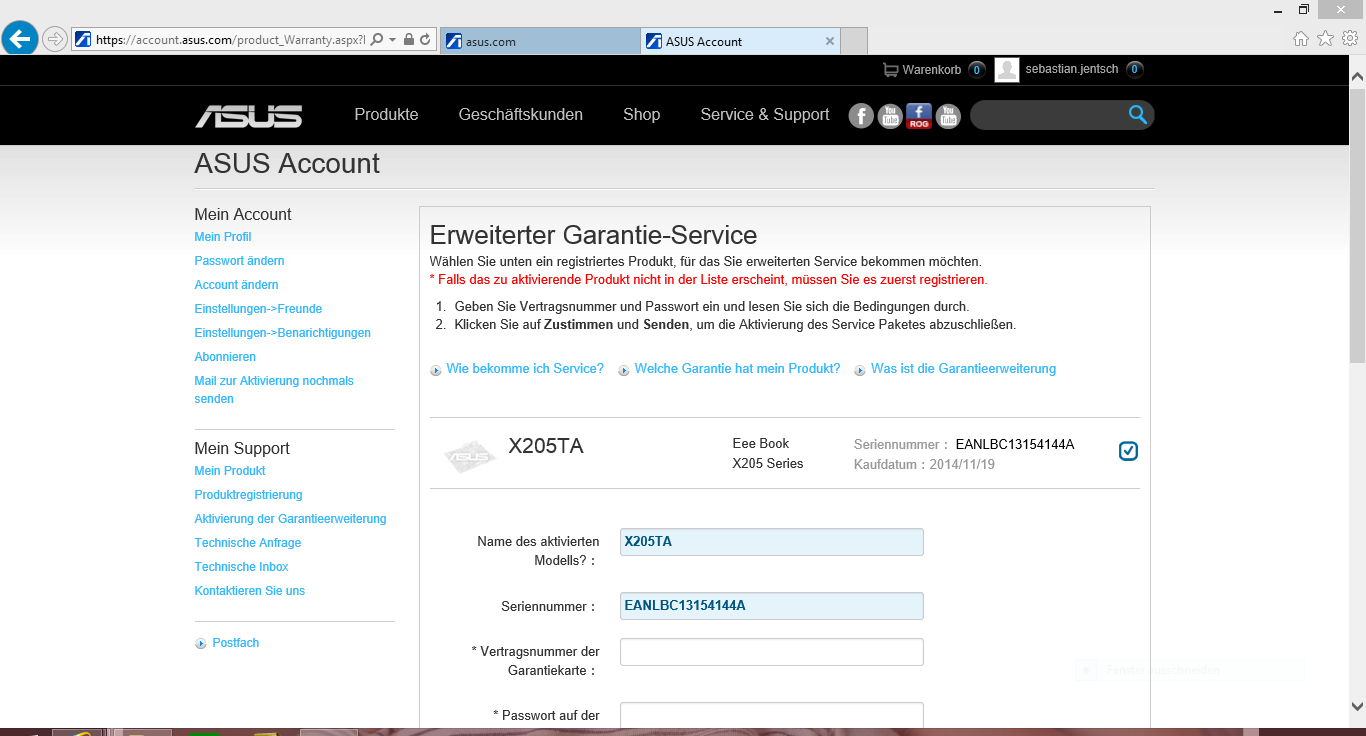
Task: Open the Produkte menu
Action: [386, 115]
